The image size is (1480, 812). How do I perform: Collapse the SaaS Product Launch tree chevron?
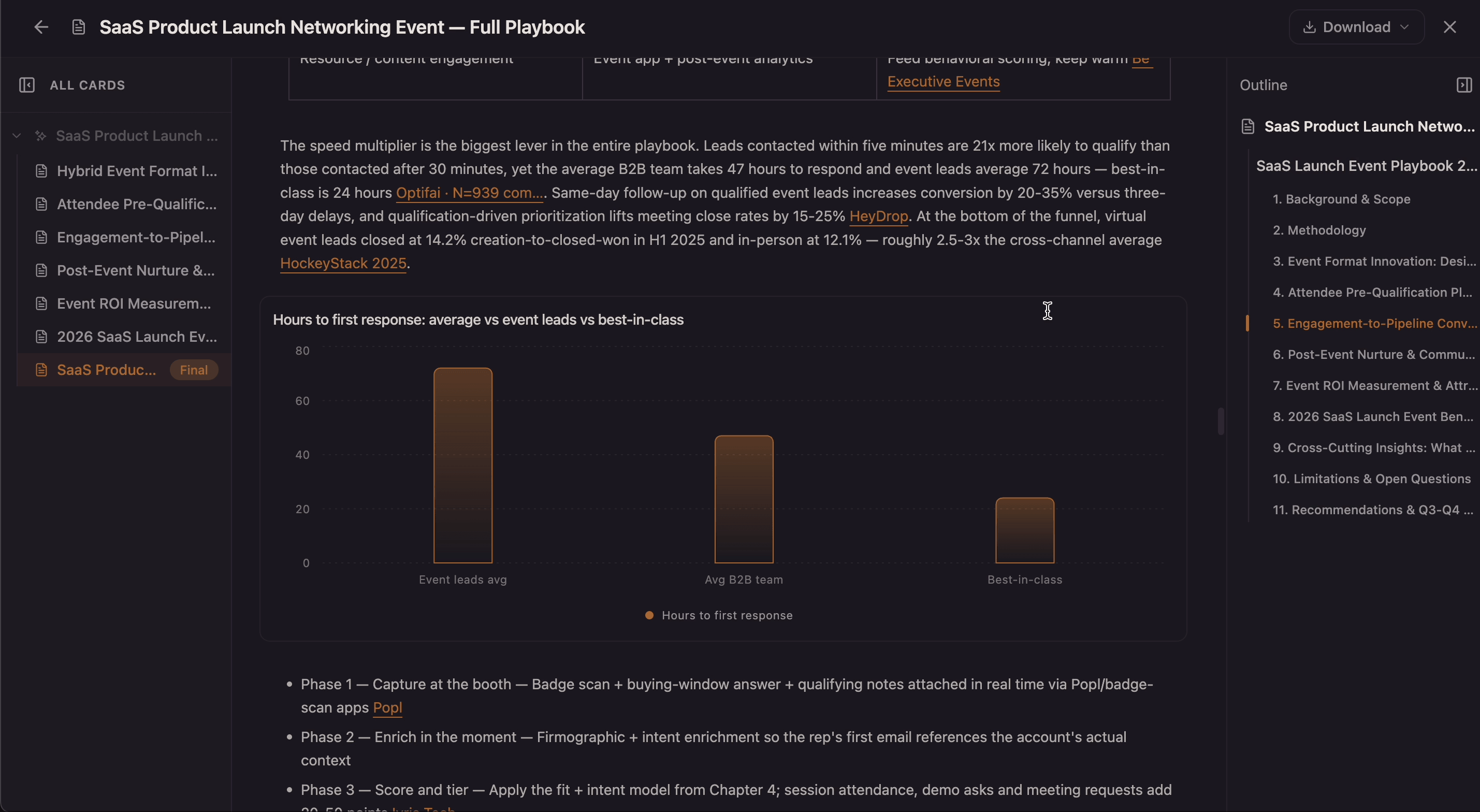[x=17, y=136]
